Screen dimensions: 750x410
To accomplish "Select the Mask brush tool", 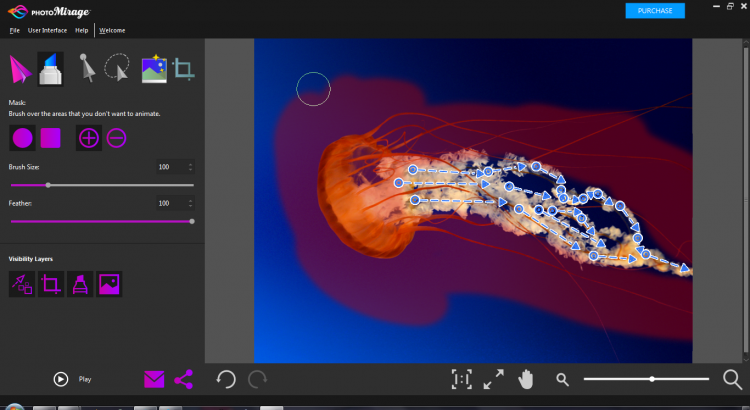I will (x=50, y=69).
